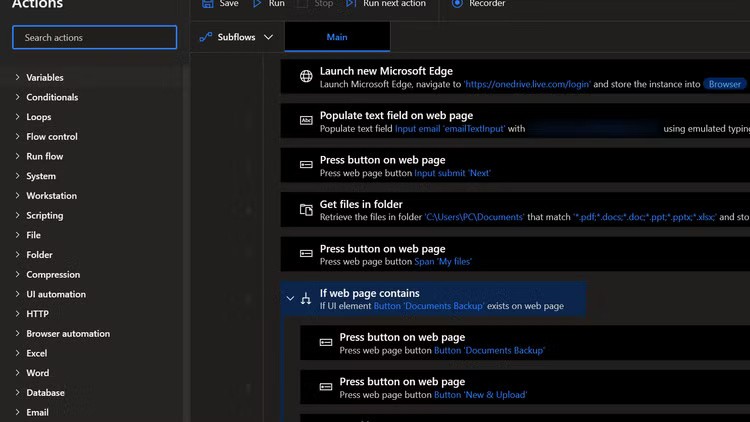This screenshot has width=750, height=422.
Task: Switch to the Main tab
Action: pyautogui.click(x=337, y=37)
